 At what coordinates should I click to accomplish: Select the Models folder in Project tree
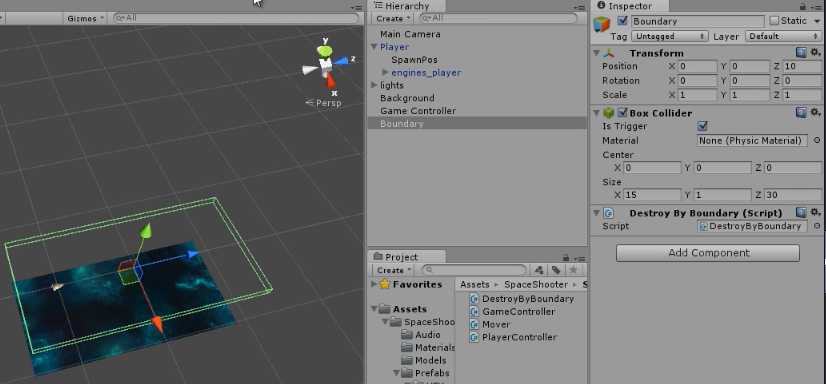(x=424, y=360)
